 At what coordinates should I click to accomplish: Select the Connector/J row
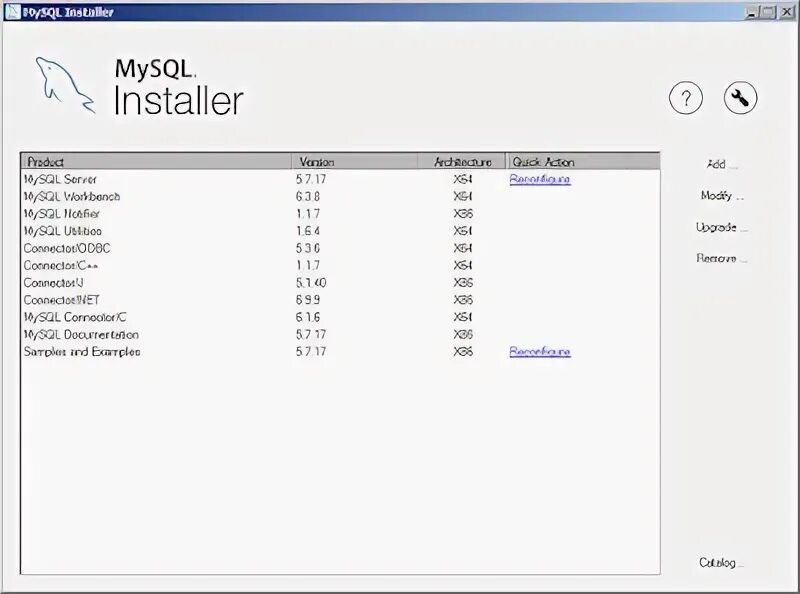pyautogui.click(x=340, y=283)
